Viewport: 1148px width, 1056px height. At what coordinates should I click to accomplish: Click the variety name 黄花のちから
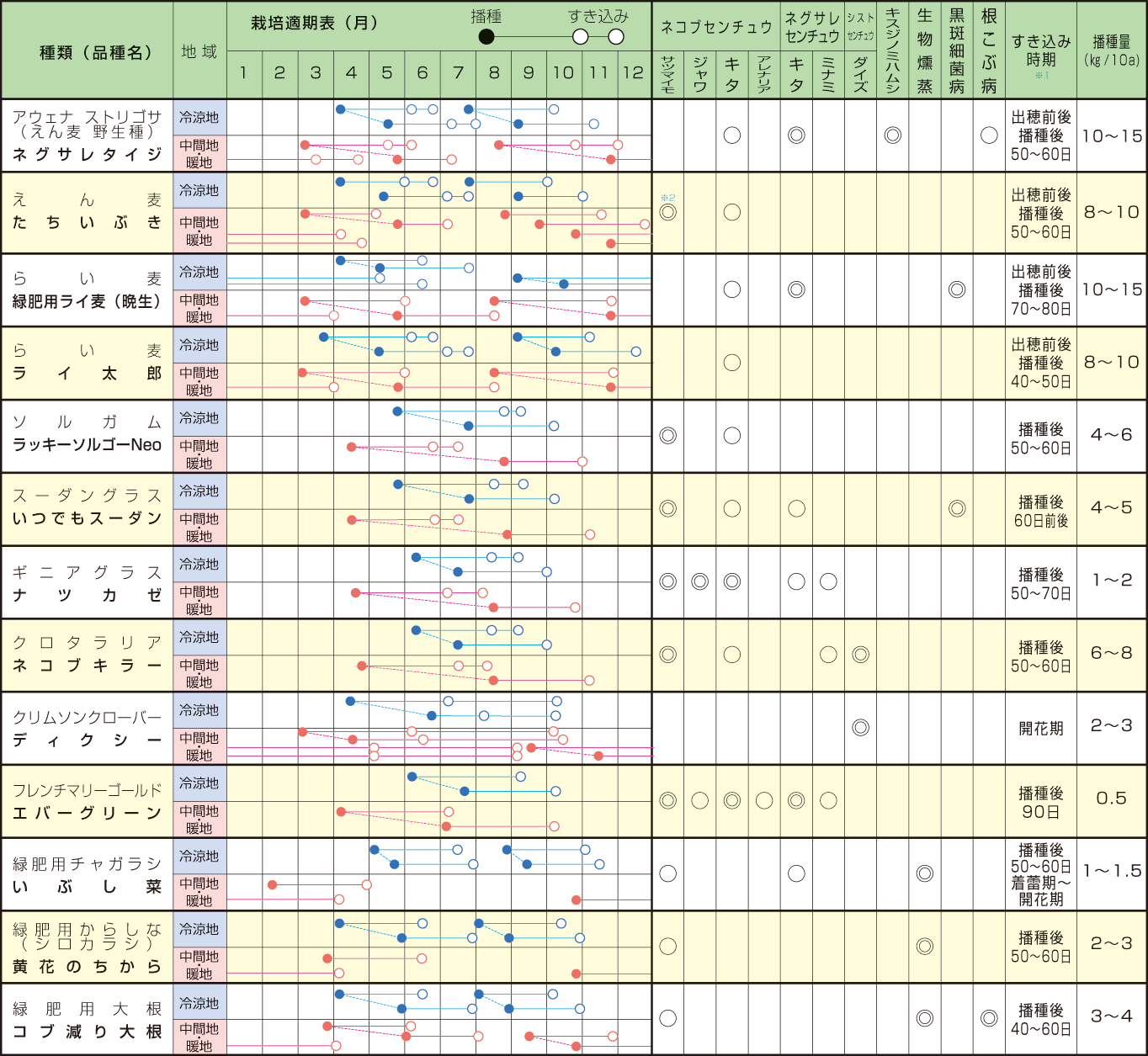click(87, 967)
